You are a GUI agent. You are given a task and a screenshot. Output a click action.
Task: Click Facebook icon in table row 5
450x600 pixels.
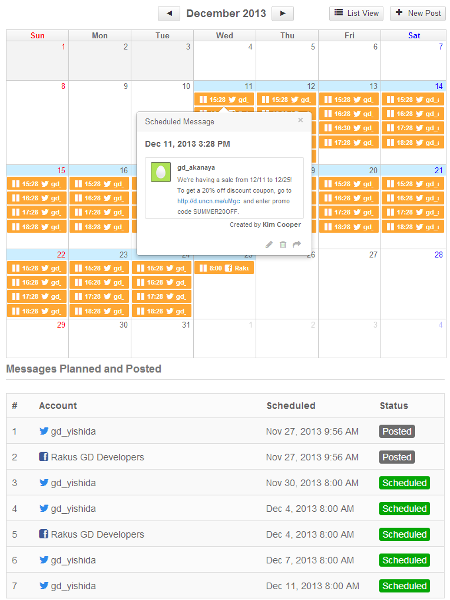pos(44,534)
